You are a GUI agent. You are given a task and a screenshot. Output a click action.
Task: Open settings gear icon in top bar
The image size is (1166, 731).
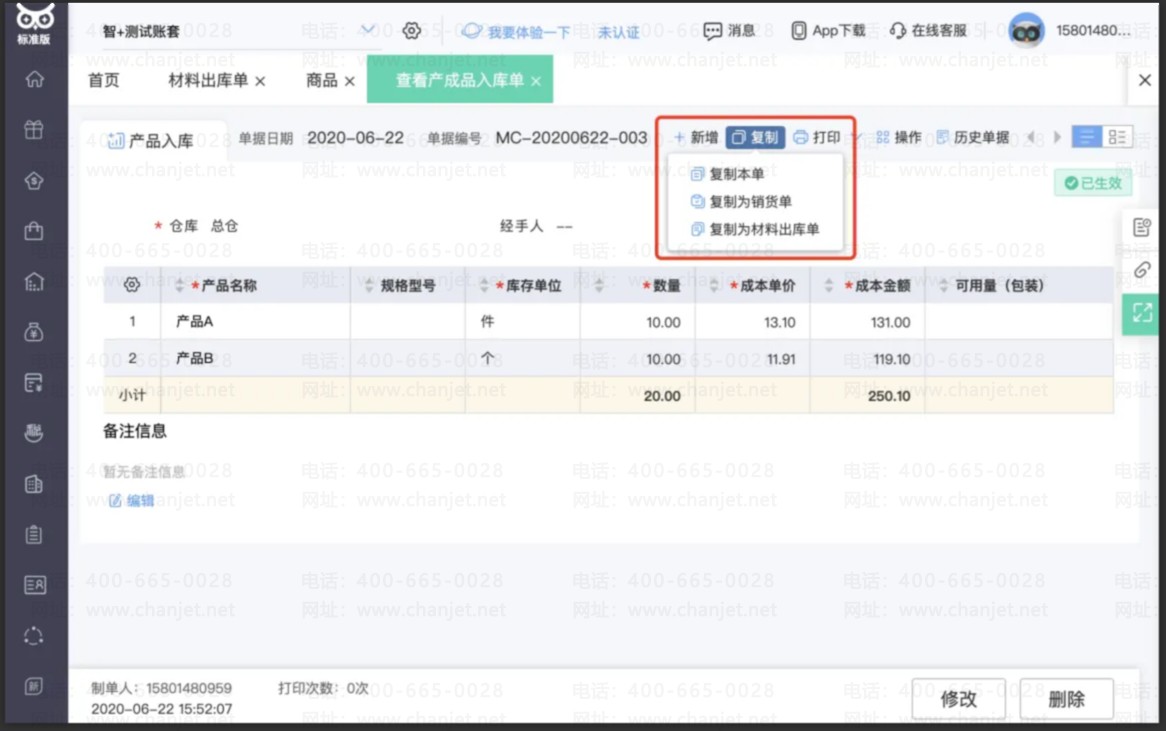pyautogui.click(x=411, y=31)
